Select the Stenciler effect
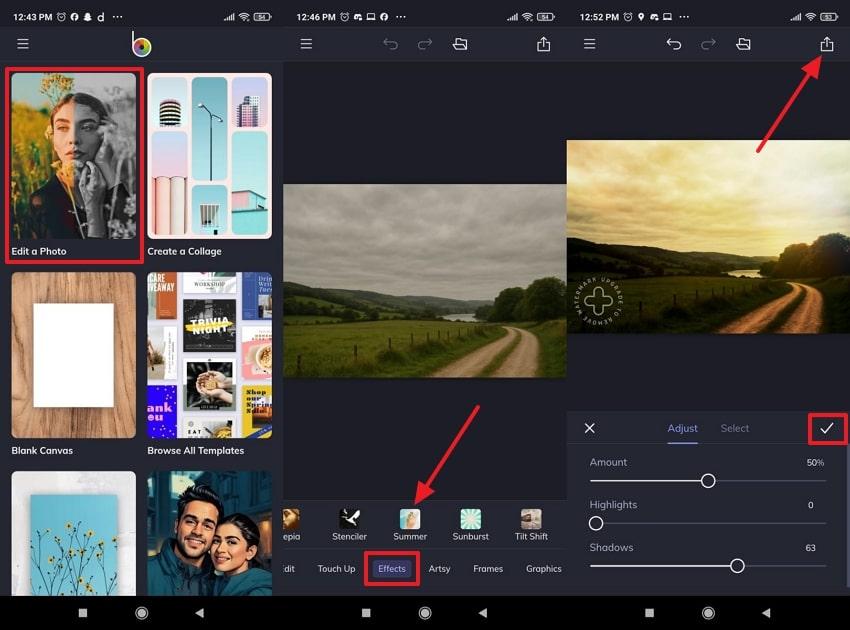 (349, 525)
